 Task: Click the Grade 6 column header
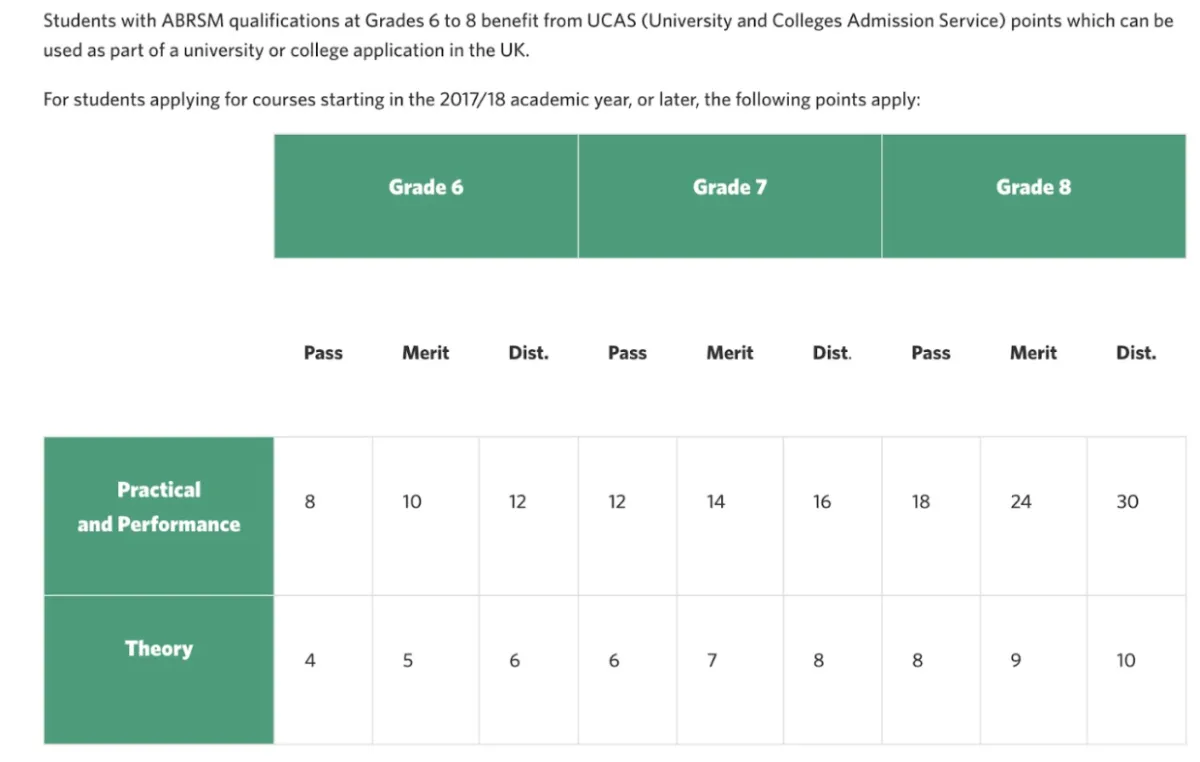coord(426,196)
